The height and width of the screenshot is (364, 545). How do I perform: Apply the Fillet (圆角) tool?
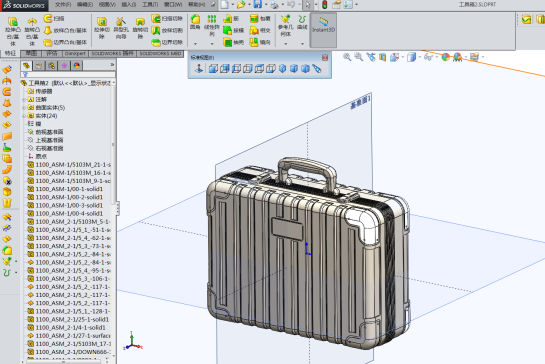pyautogui.click(x=195, y=22)
